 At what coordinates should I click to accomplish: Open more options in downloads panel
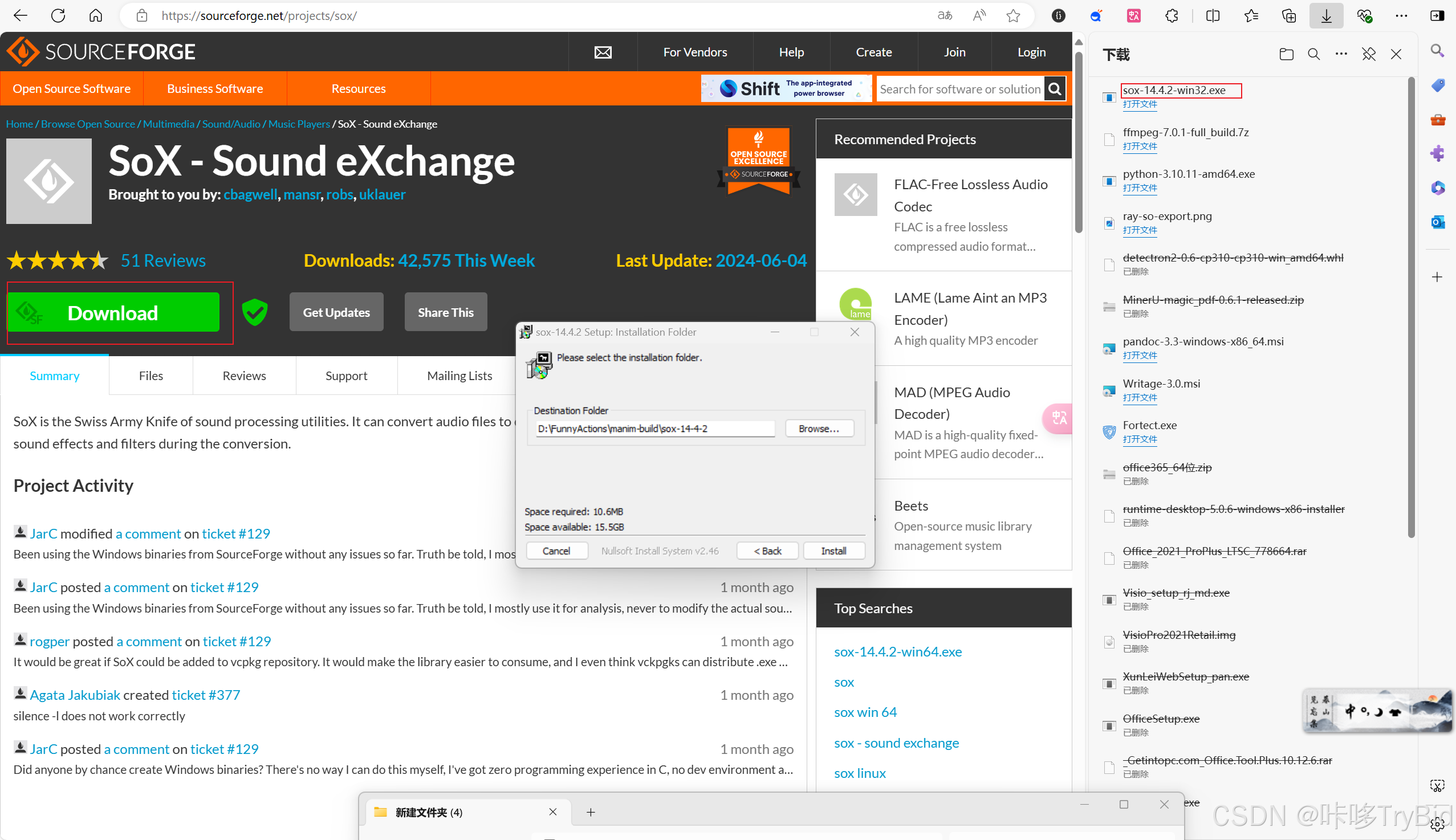click(1341, 54)
